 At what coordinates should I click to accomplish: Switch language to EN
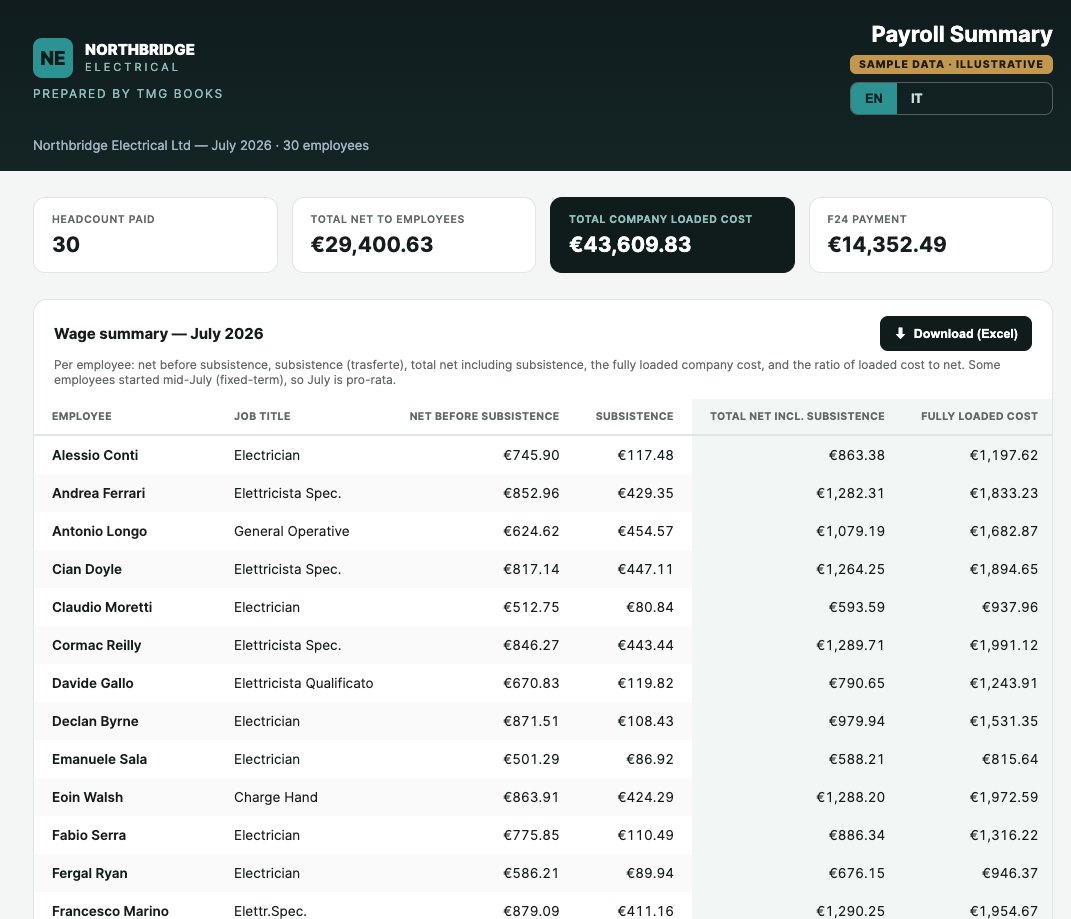point(874,98)
